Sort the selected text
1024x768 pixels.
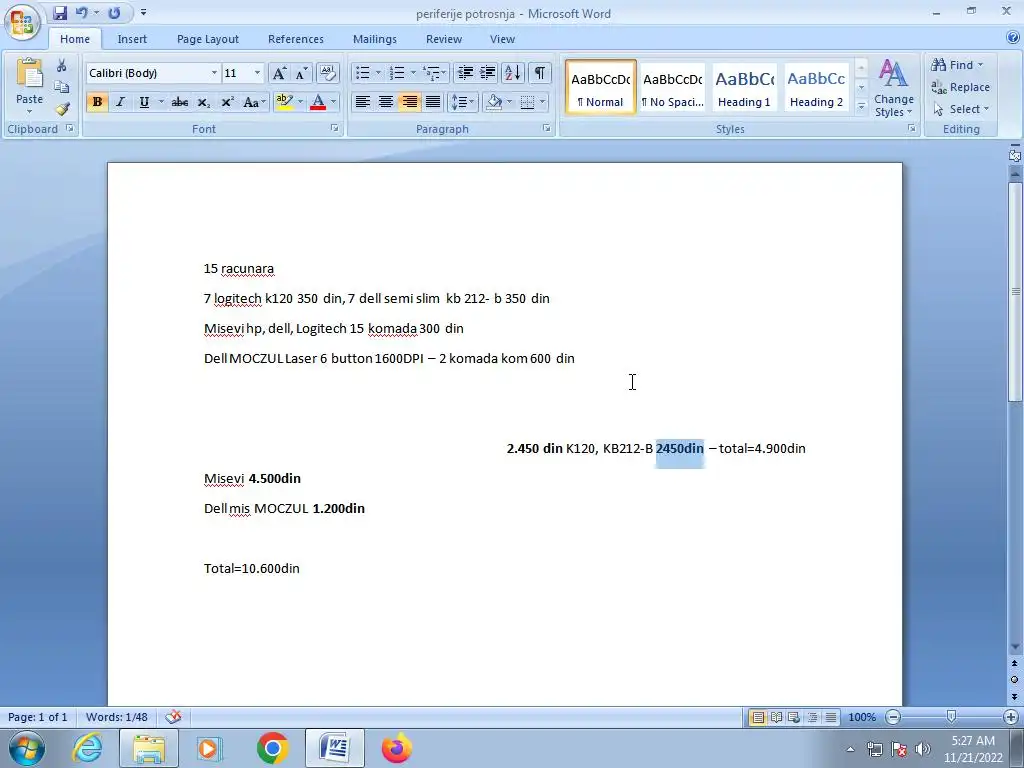(513, 72)
